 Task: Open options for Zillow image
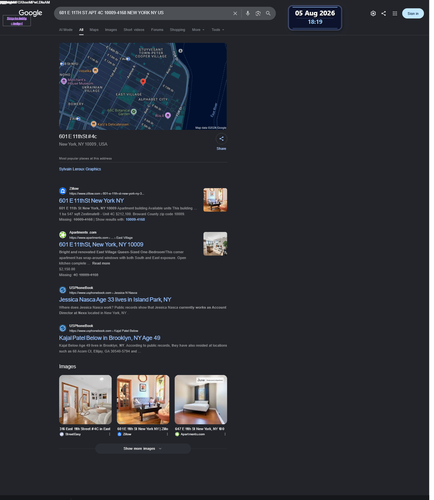pyautogui.click(x=167, y=434)
